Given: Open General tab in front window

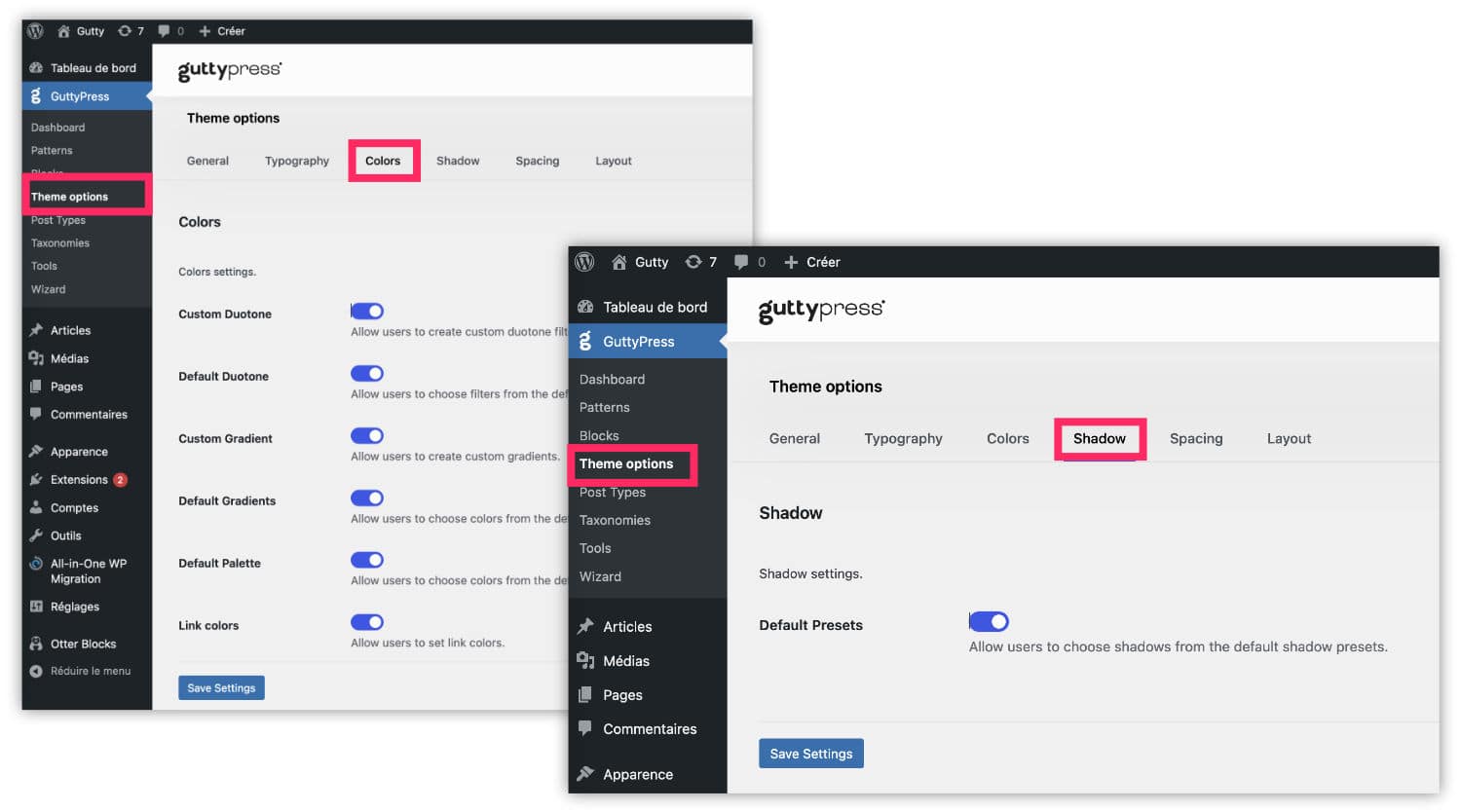Looking at the screenshot, I should (x=795, y=438).
